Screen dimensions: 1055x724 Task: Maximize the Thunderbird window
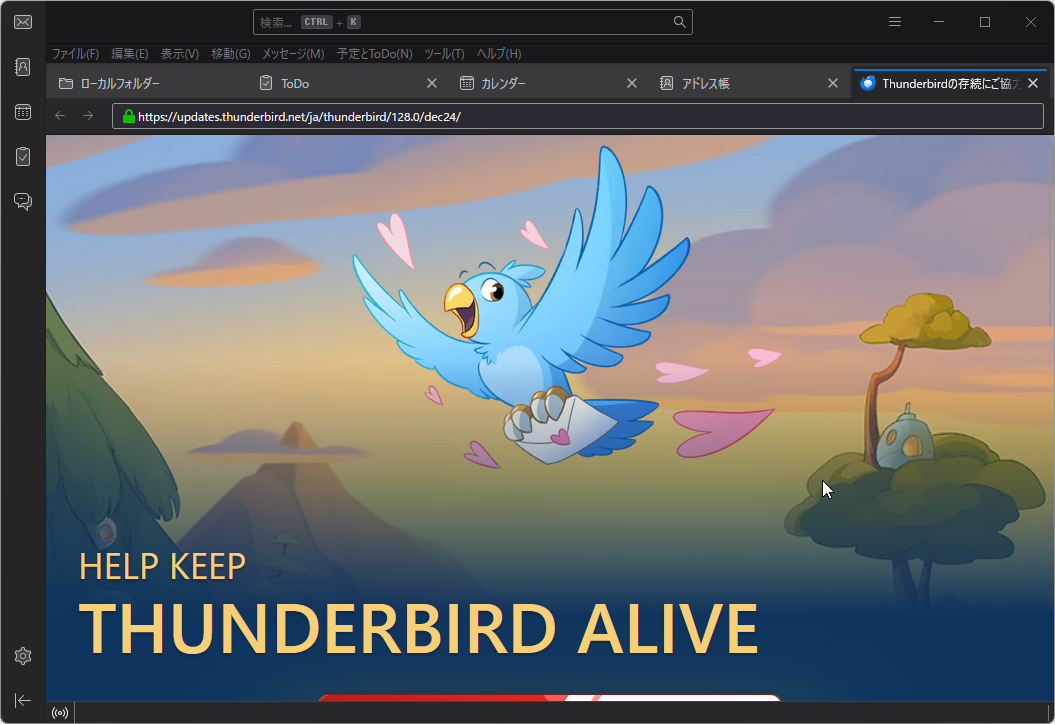(985, 22)
